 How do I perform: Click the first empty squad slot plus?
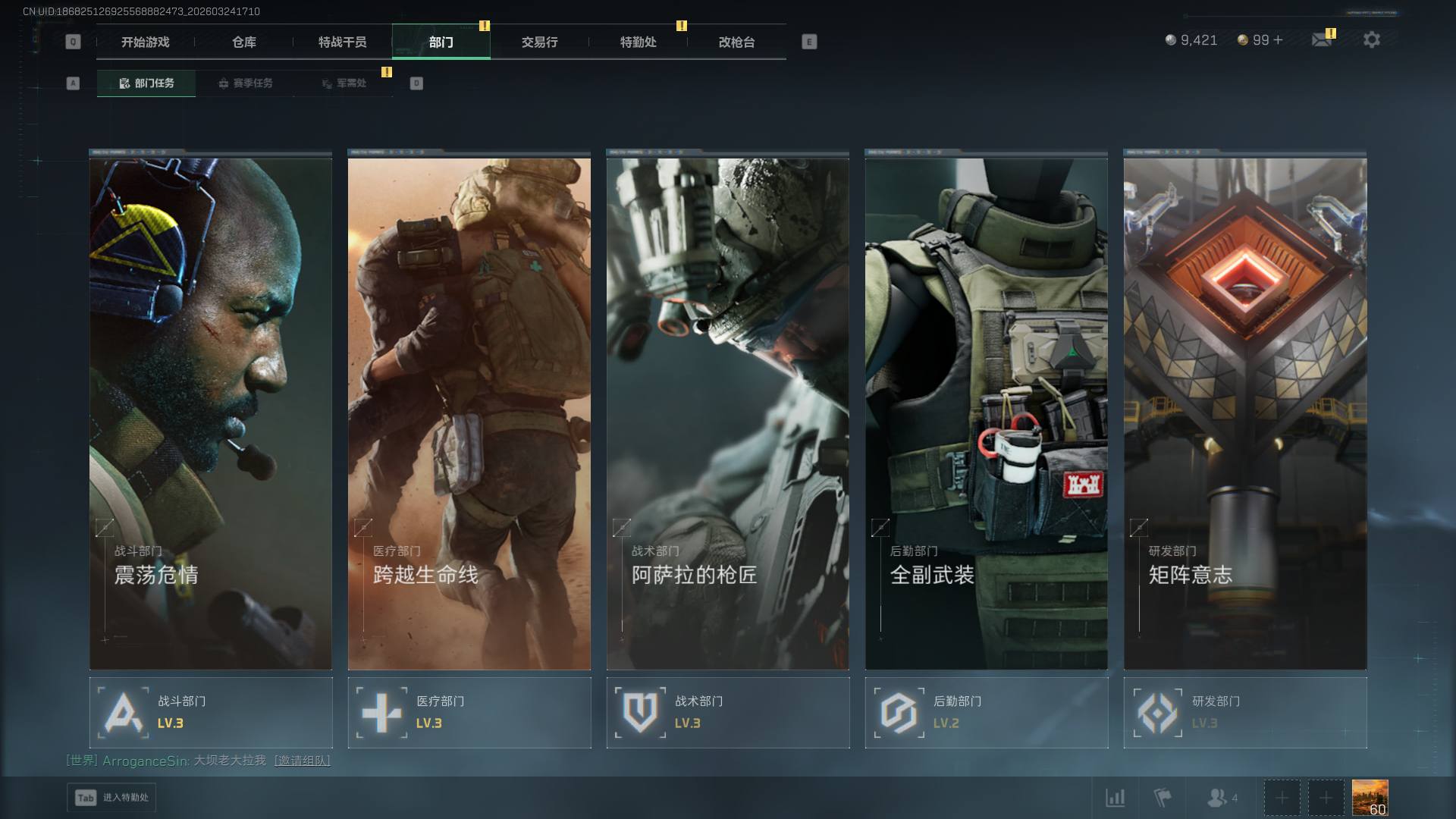1282,798
